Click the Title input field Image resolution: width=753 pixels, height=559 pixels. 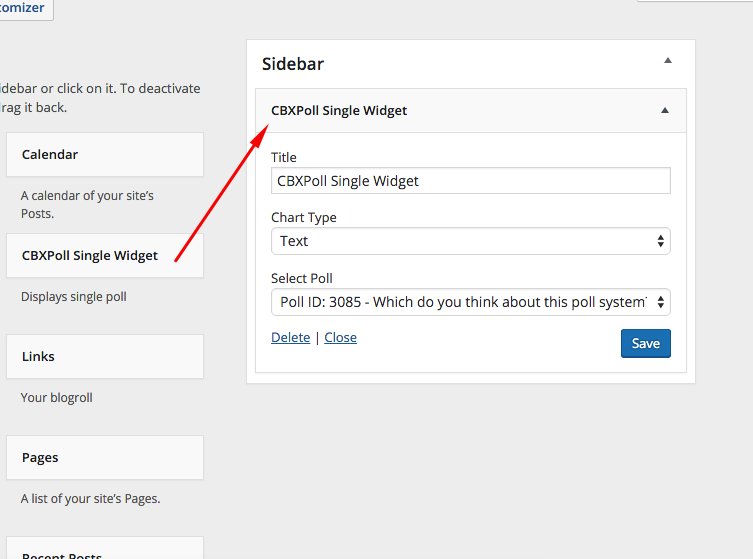coord(471,181)
